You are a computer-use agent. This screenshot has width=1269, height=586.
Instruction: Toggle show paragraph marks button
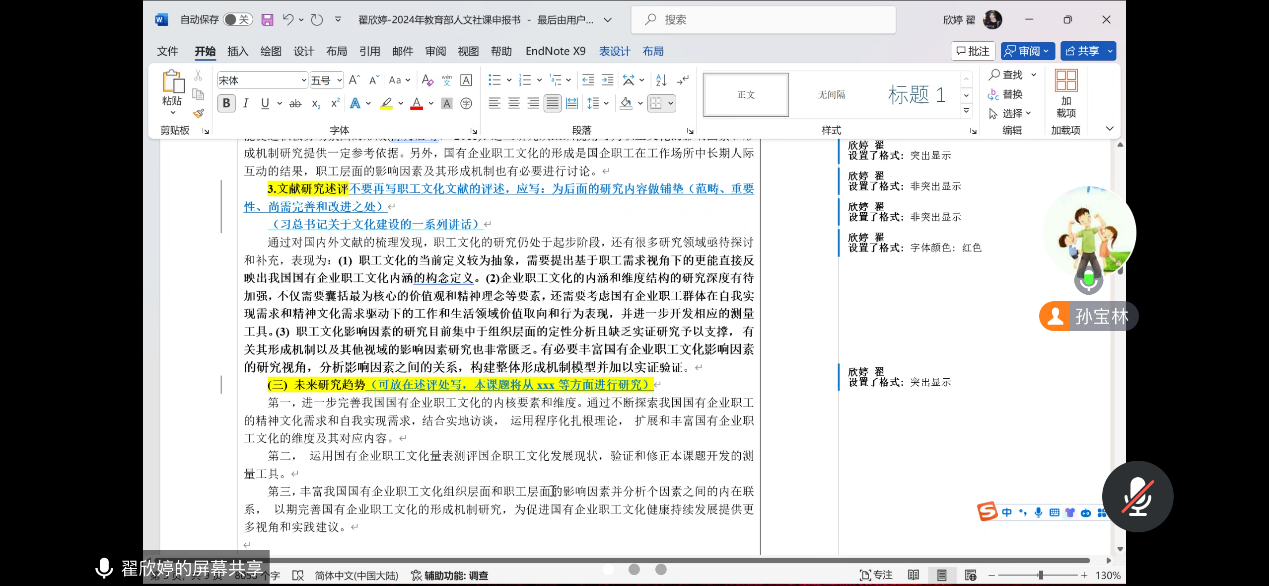click(683, 80)
